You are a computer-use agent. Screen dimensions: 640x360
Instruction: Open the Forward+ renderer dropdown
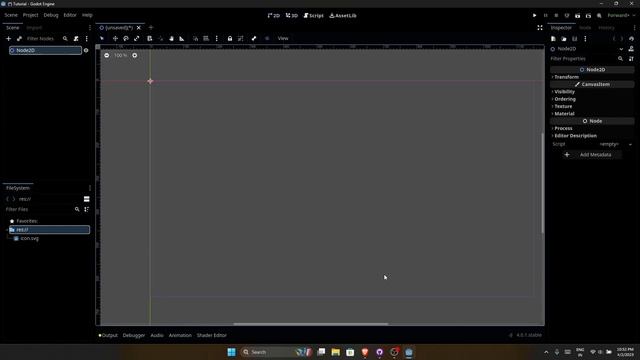[x=621, y=16]
